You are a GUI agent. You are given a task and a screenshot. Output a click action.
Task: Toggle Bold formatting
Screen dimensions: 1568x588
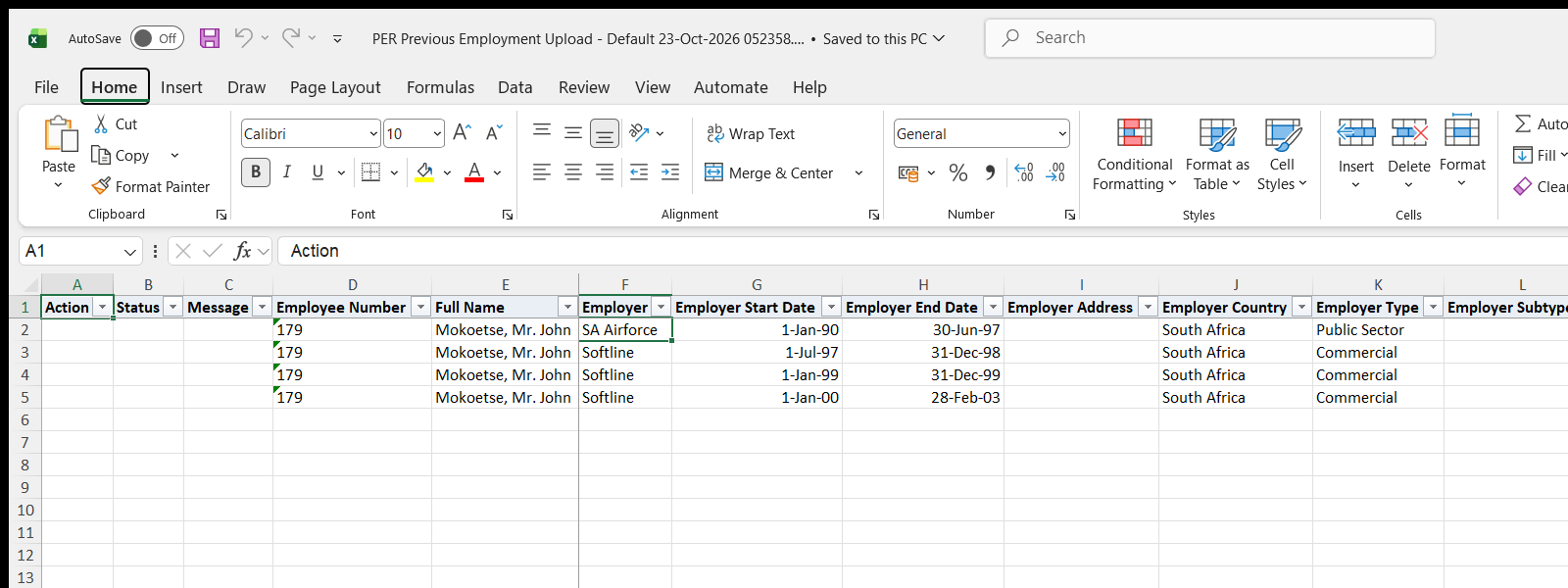coord(256,172)
